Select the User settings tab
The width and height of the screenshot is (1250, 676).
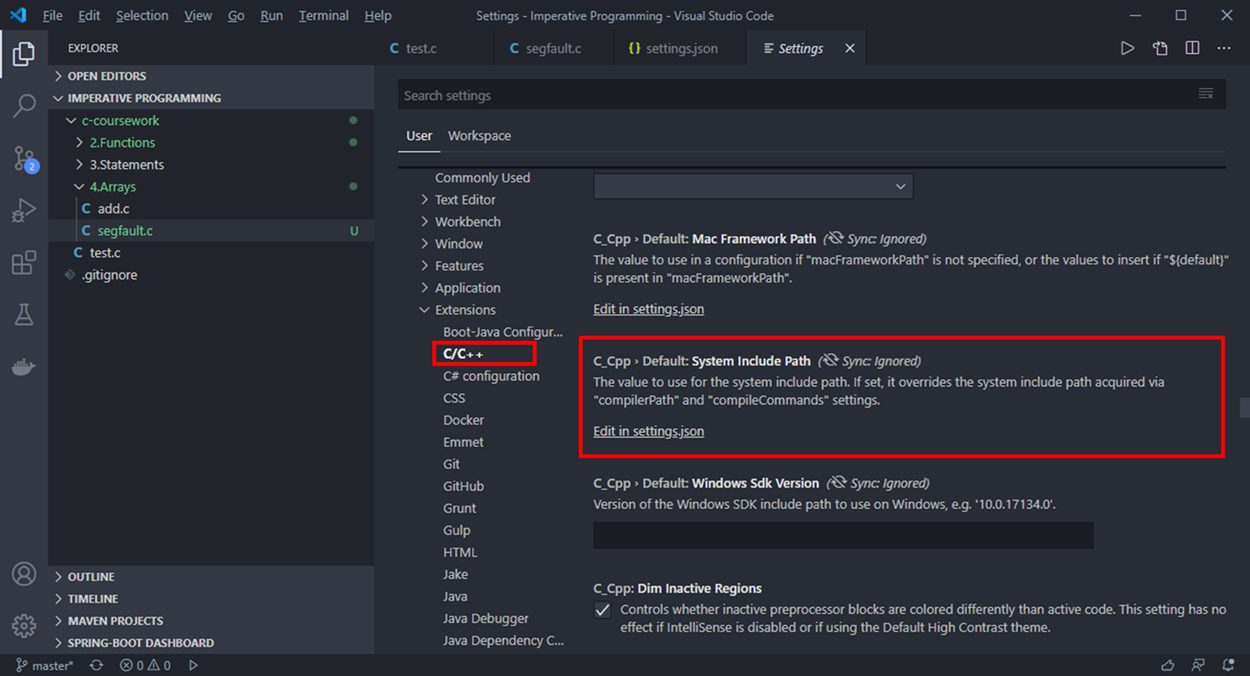click(x=419, y=136)
